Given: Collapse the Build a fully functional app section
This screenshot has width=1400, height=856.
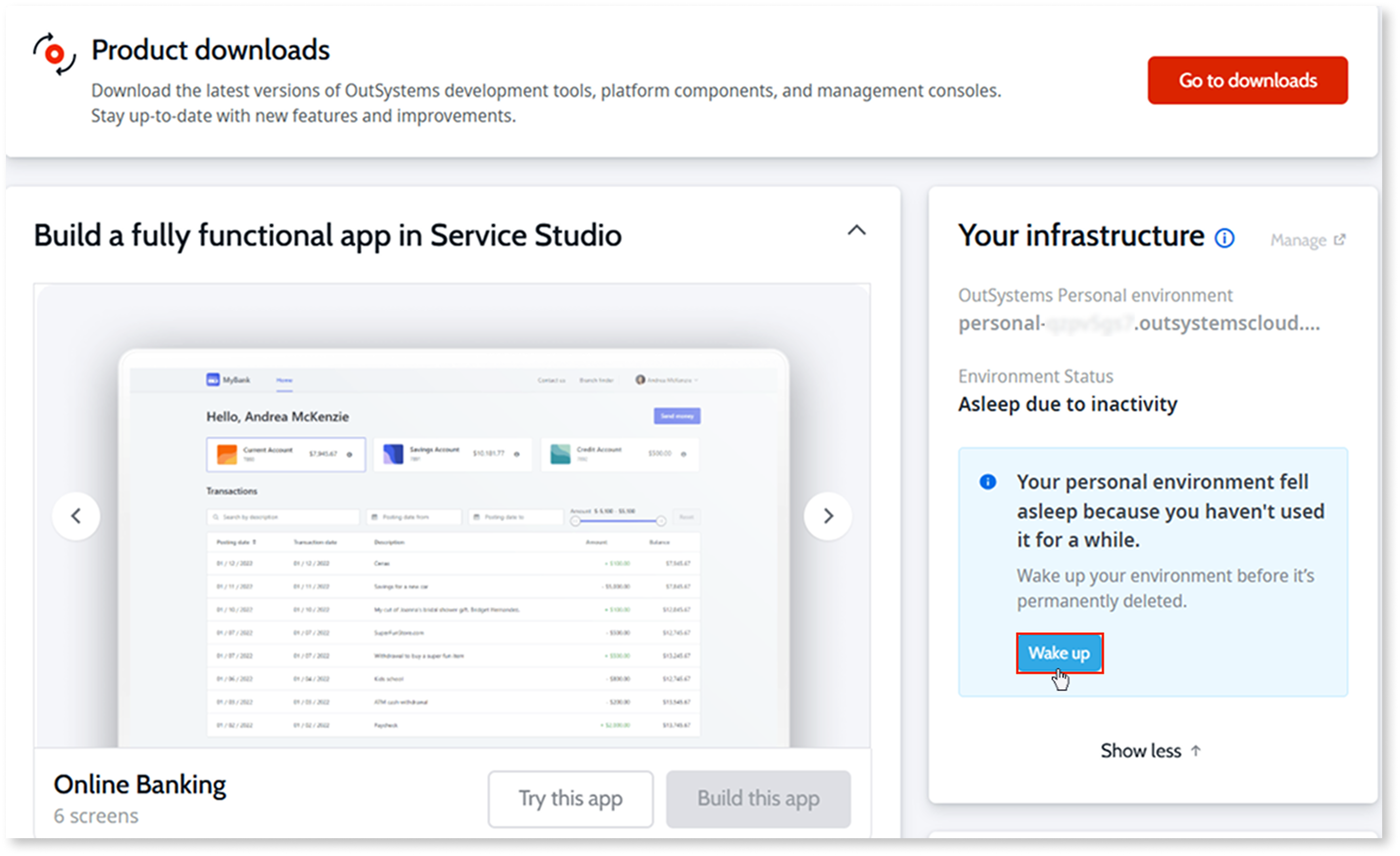Looking at the screenshot, I should pyautogui.click(x=856, y=231).
